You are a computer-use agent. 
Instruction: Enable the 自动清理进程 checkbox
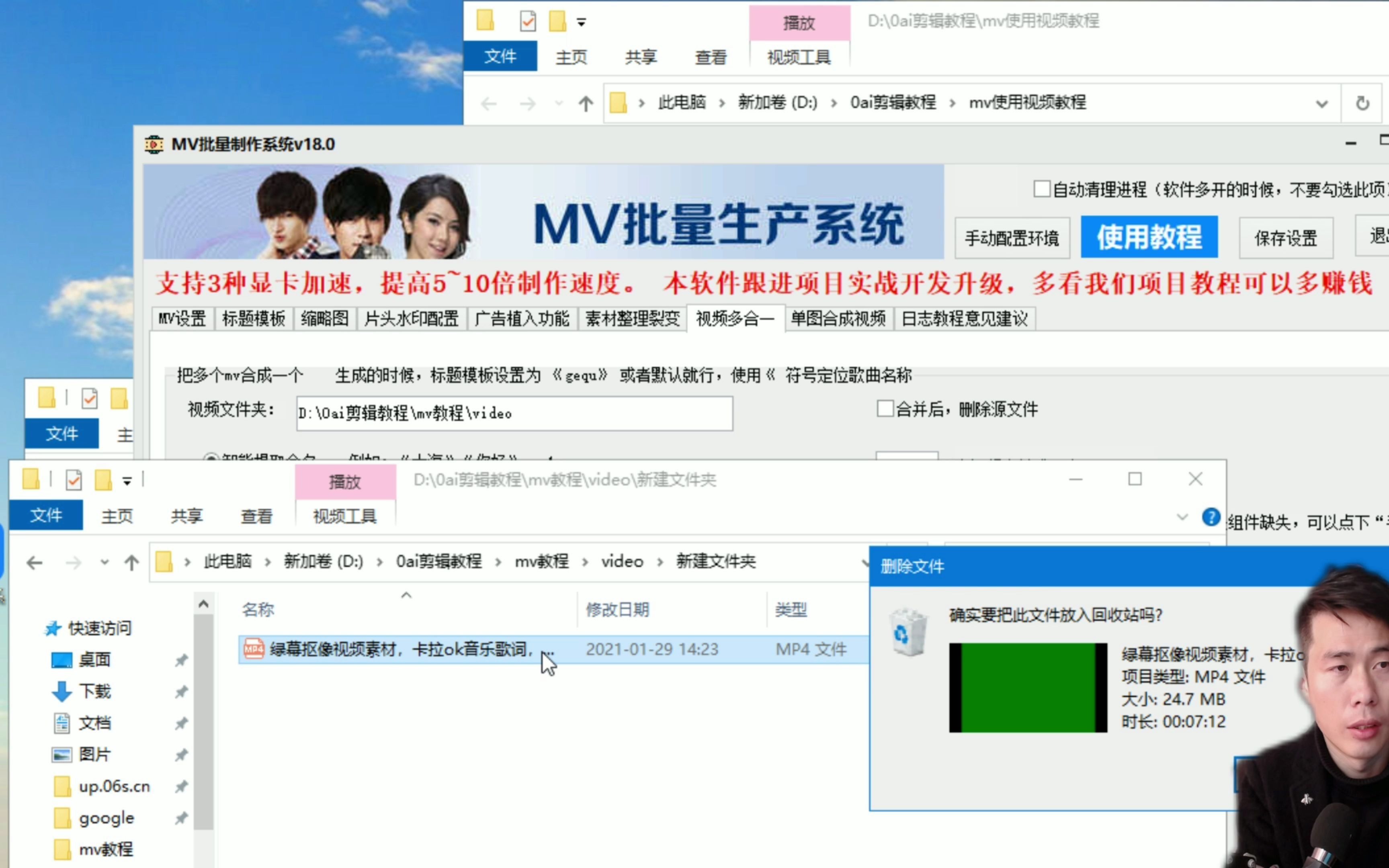pyautogui.click(x=1042, y=189)
